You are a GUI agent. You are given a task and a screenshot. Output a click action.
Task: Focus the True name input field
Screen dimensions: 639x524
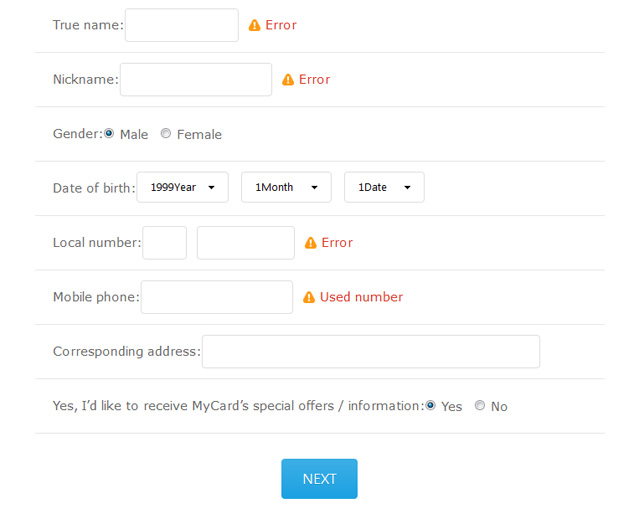(182, 25)
